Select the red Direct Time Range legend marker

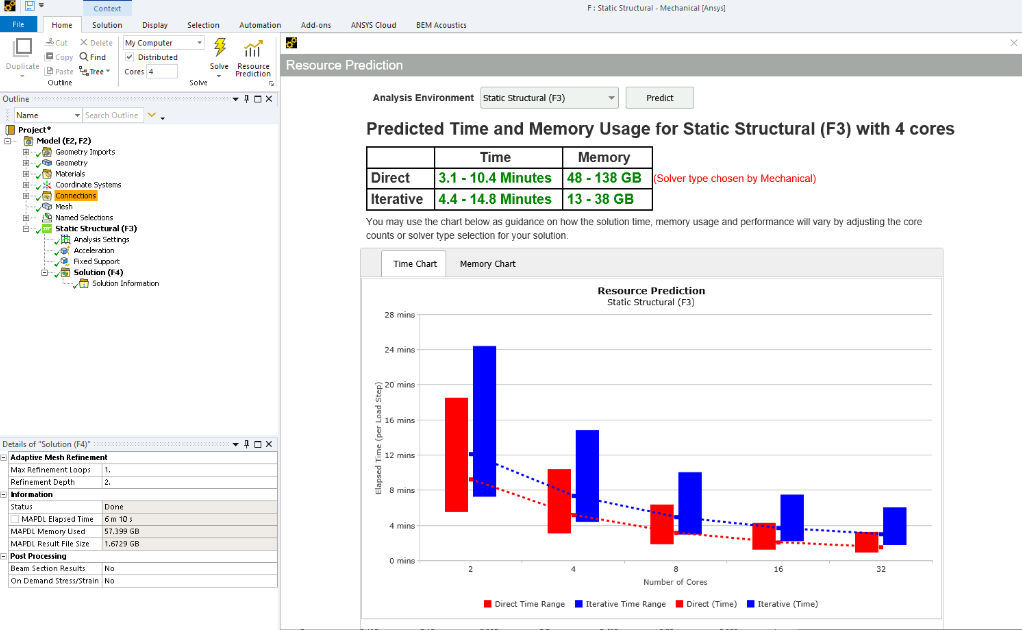pos(487,603)
